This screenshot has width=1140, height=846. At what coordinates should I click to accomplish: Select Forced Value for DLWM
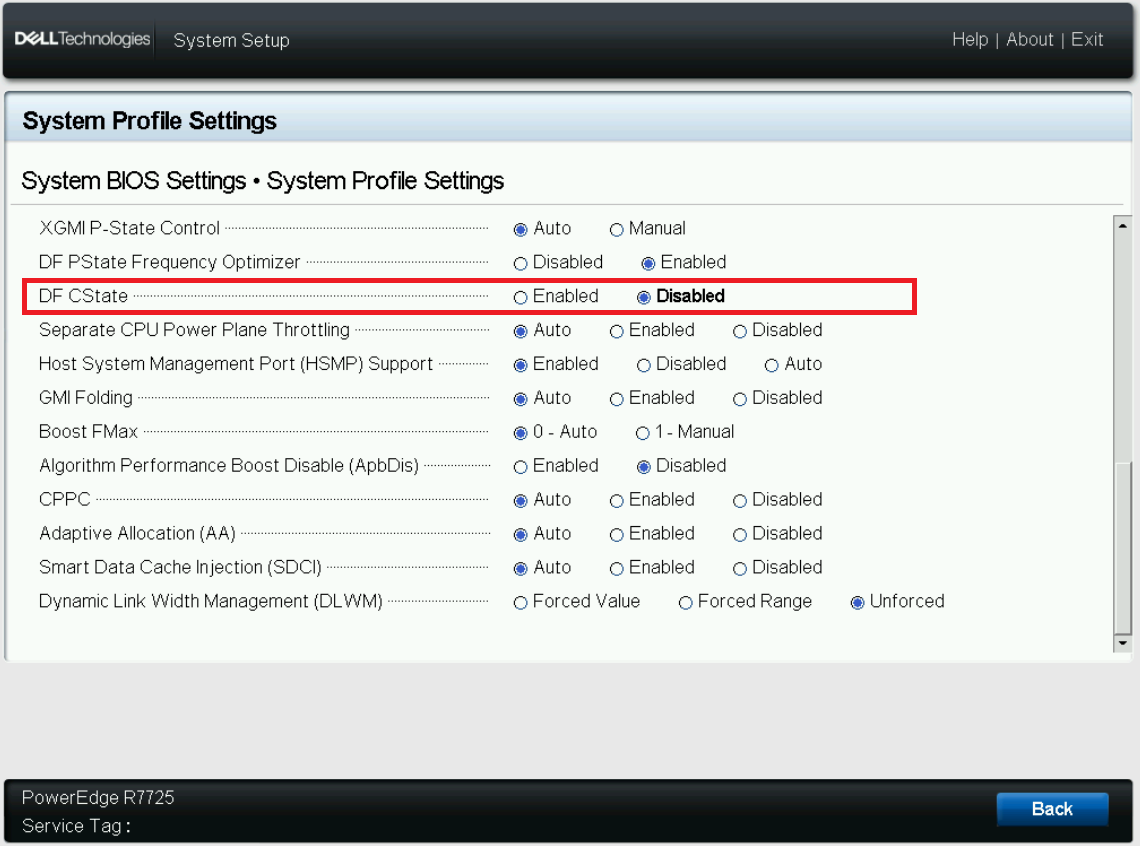tap(521, 602)
